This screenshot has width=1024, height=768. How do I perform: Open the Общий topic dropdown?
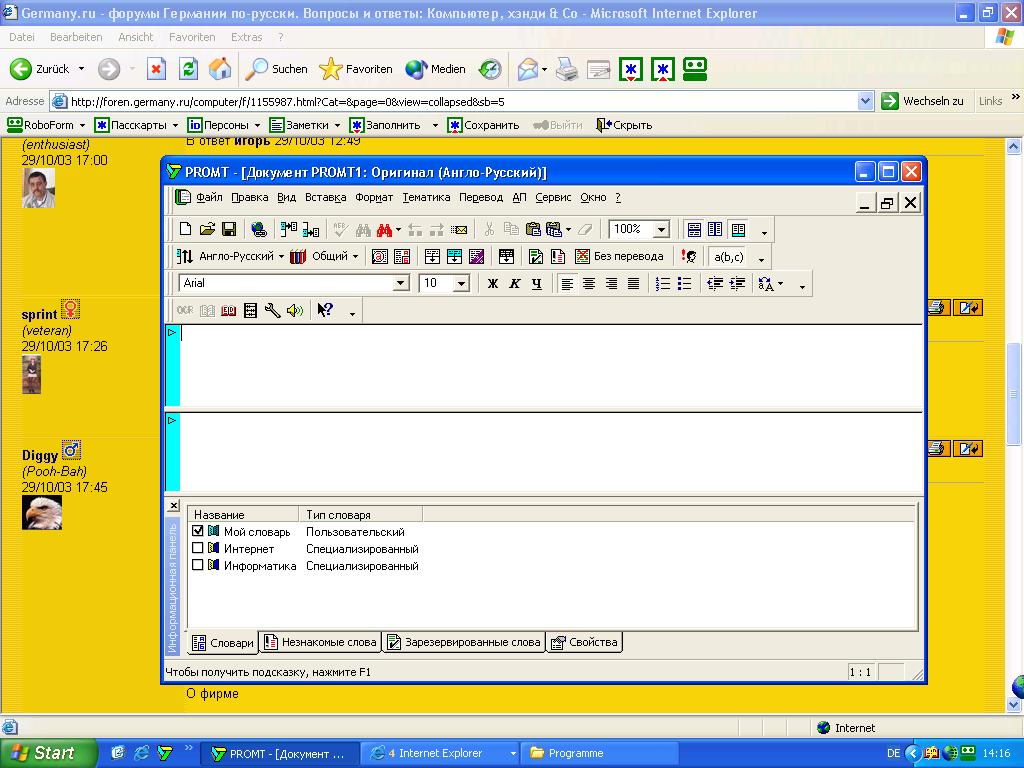355,257
